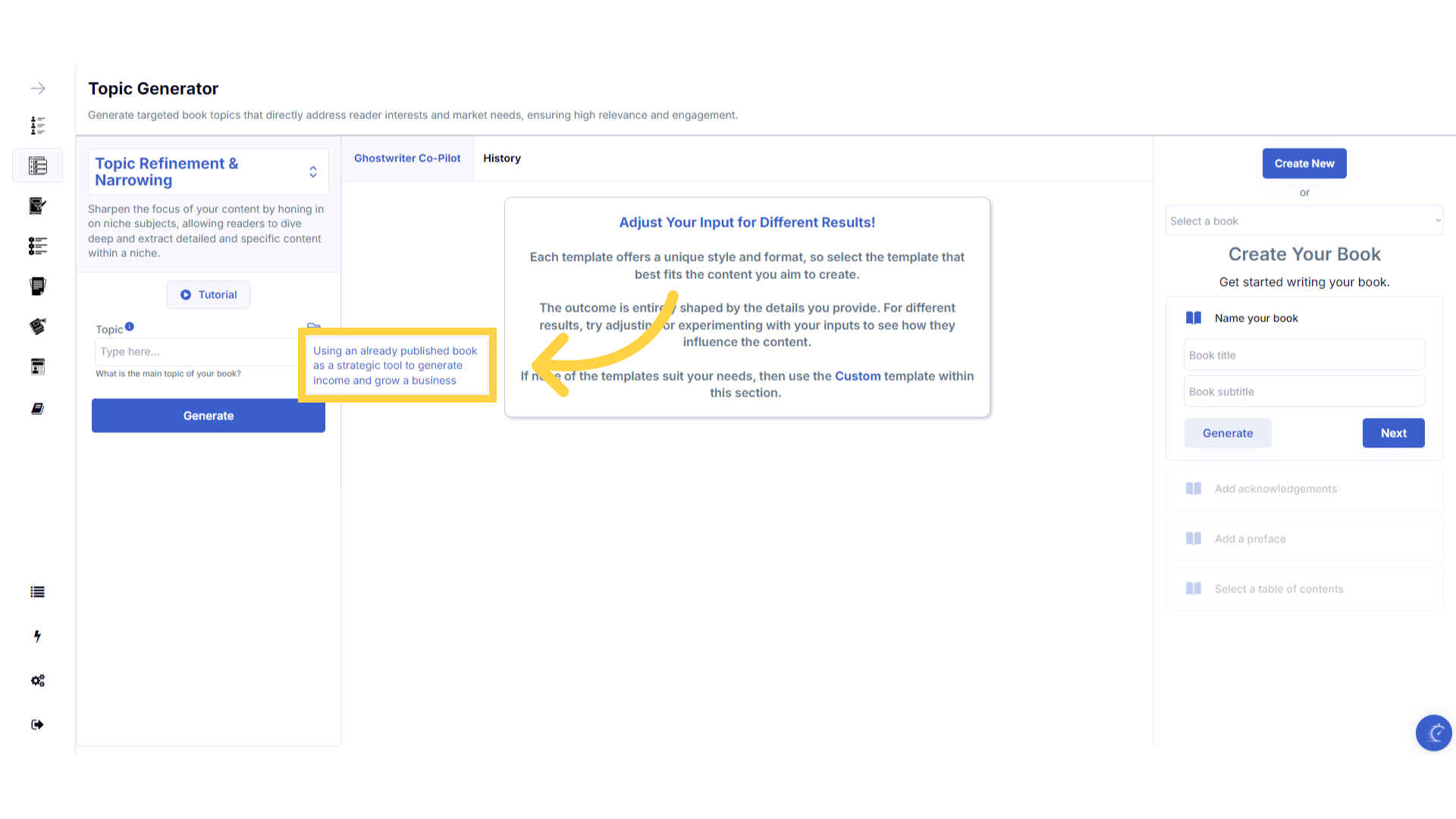This screenshot has width=1456, height=819.
Task: Open the floating chat support bubble
Action: 1433,733
